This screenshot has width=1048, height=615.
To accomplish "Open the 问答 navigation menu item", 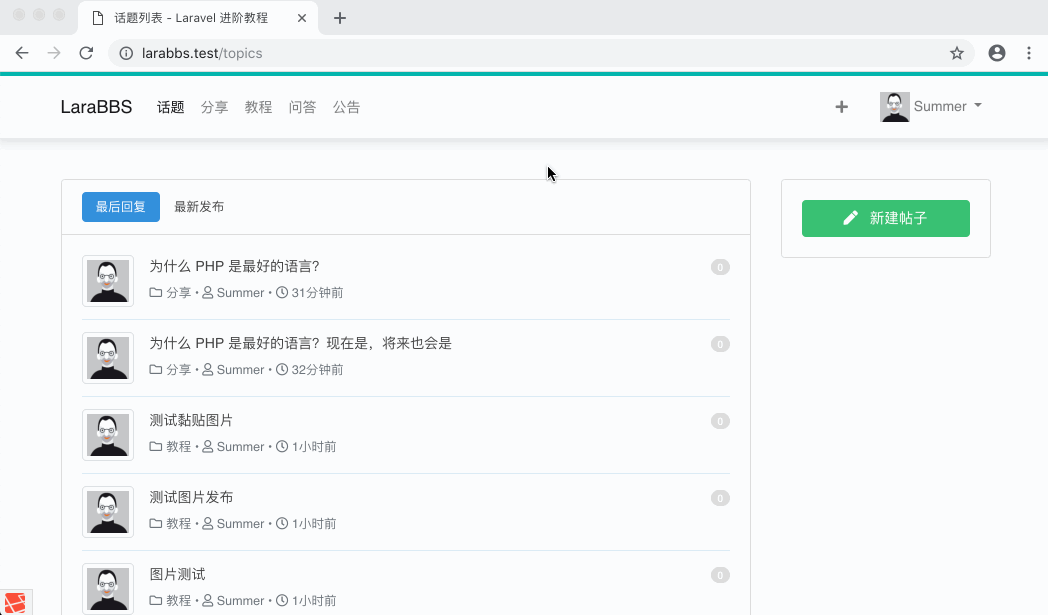I will click(302, 107).
